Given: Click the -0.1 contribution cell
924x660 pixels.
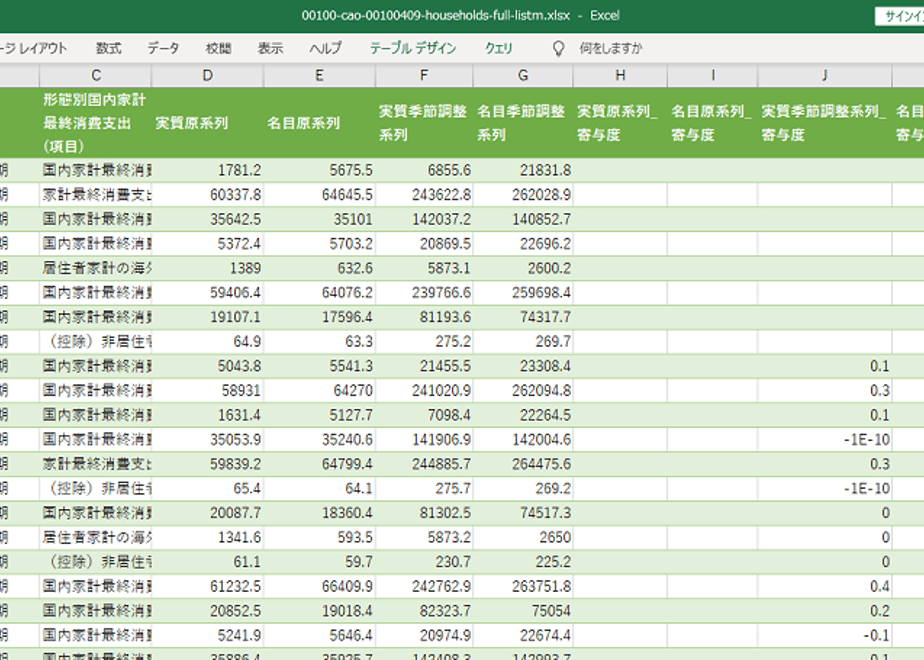Looking at the screenshot, I should pyautogui.click(x=824, y=635).
